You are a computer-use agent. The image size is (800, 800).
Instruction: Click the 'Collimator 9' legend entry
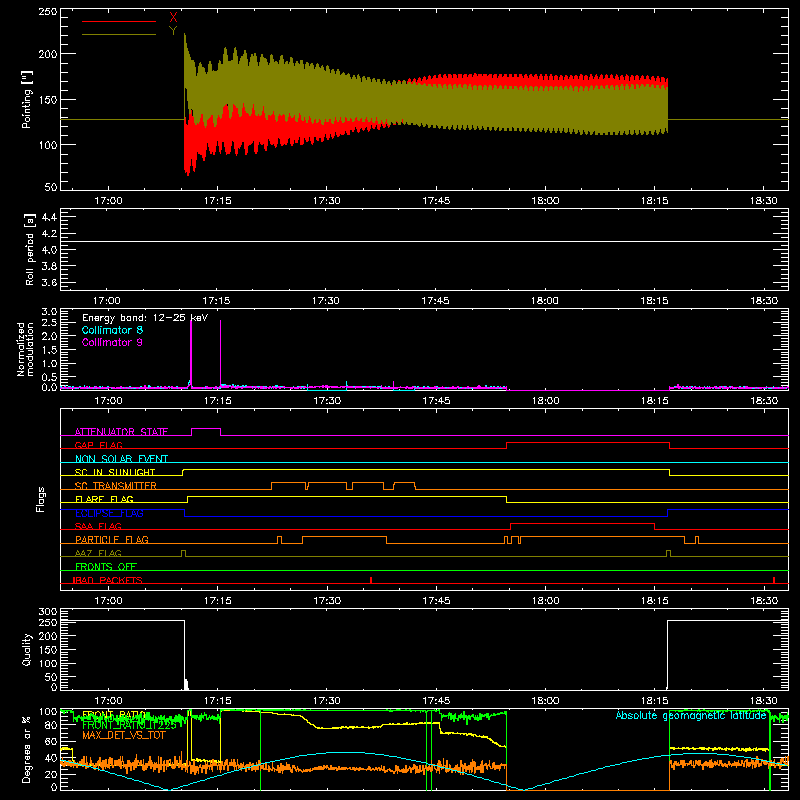[x=112, y=342]
